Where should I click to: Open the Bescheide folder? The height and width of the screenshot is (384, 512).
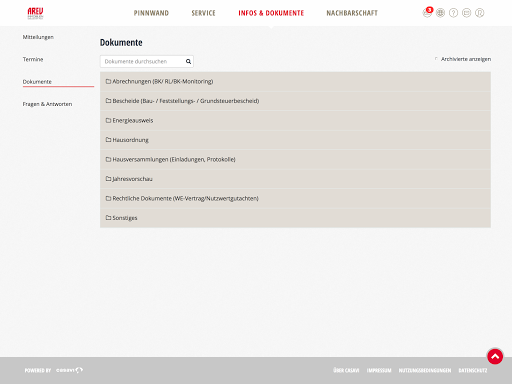pos(295,101)
